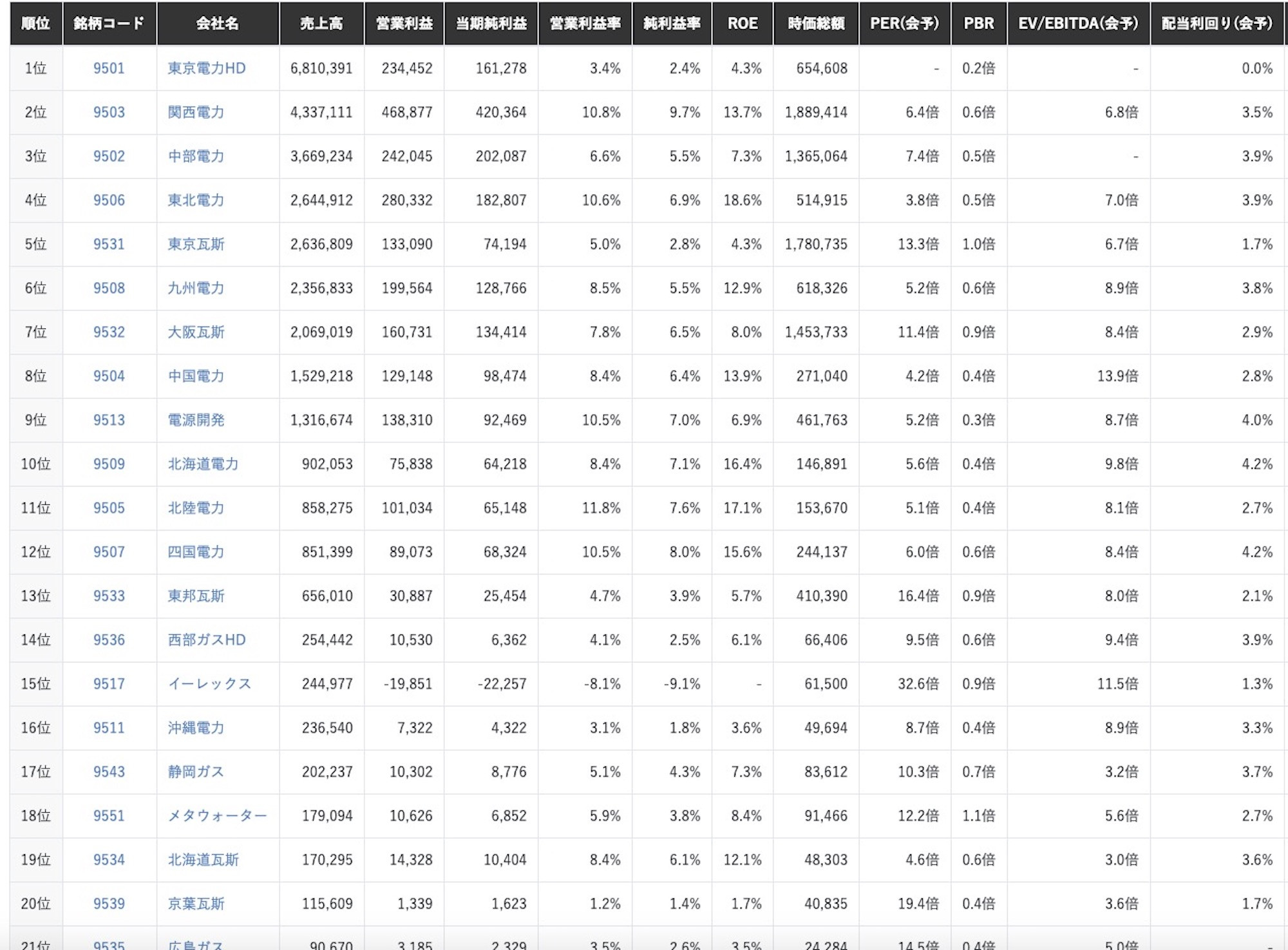Image resolution: width=1288 pixels, height=950 pixels.
Task: Click the 銘柄コード column header
Action: click(109, 24)
